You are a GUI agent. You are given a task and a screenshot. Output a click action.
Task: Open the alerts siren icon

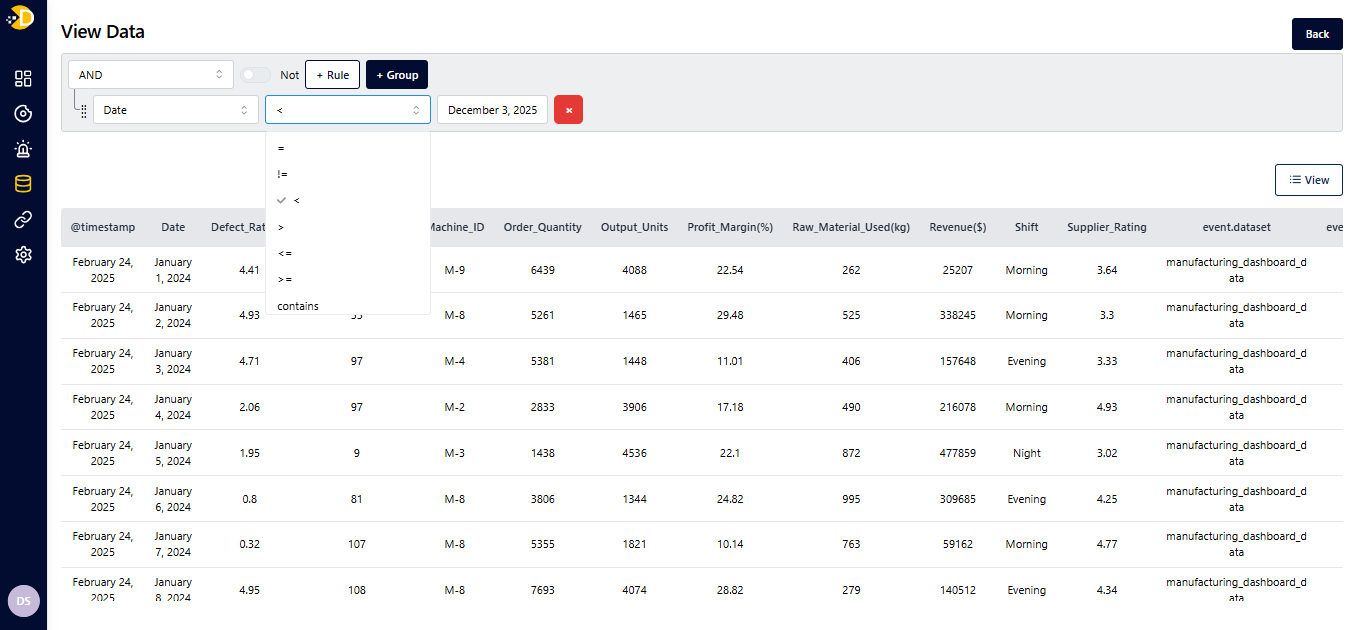pyautogui.click(x=23, y=149)
